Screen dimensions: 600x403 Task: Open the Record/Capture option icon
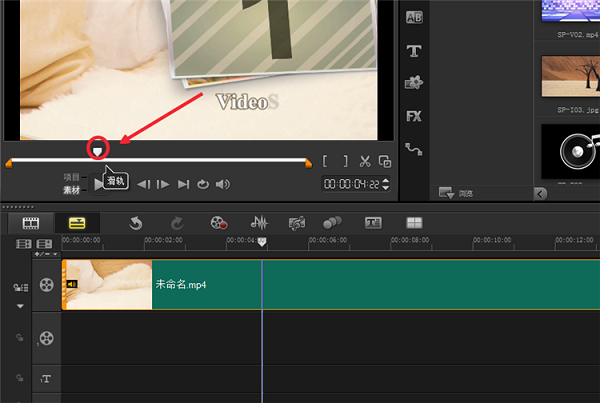coord(218,223)
